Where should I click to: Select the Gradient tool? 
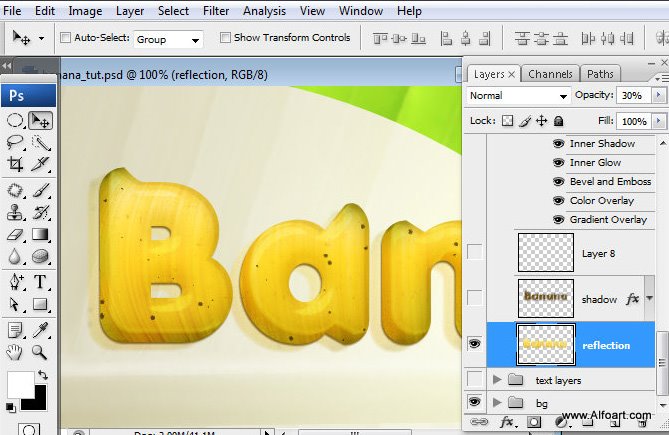(41, 234)
